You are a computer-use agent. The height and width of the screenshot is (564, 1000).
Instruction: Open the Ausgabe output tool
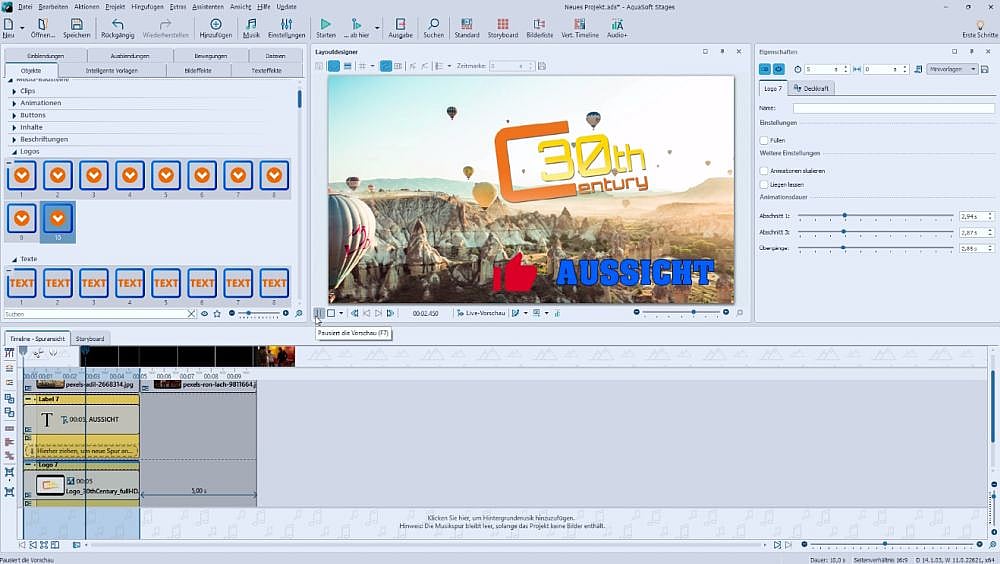400,24
